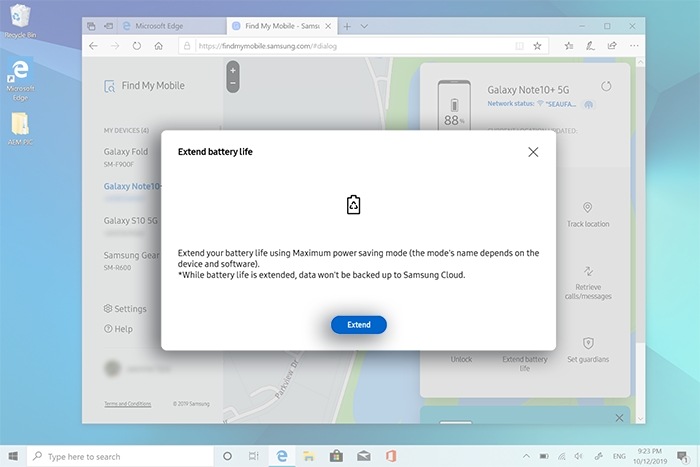700x467 pixels.
Task: Open Terms and Conditions link
Action: (128, 404)
